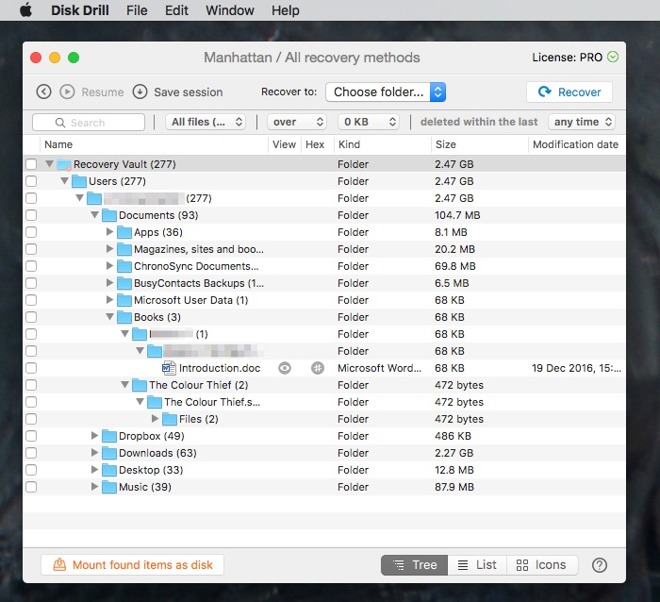Viewport: 660px width, 602px height.
Task: Expand the Files (2) folder
Action: [x=155, y=418]
